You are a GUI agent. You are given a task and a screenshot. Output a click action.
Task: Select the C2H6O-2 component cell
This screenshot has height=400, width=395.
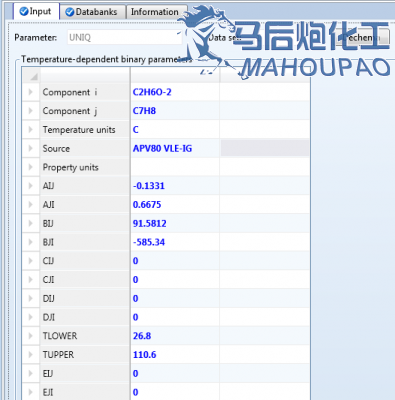click(175, 92)
